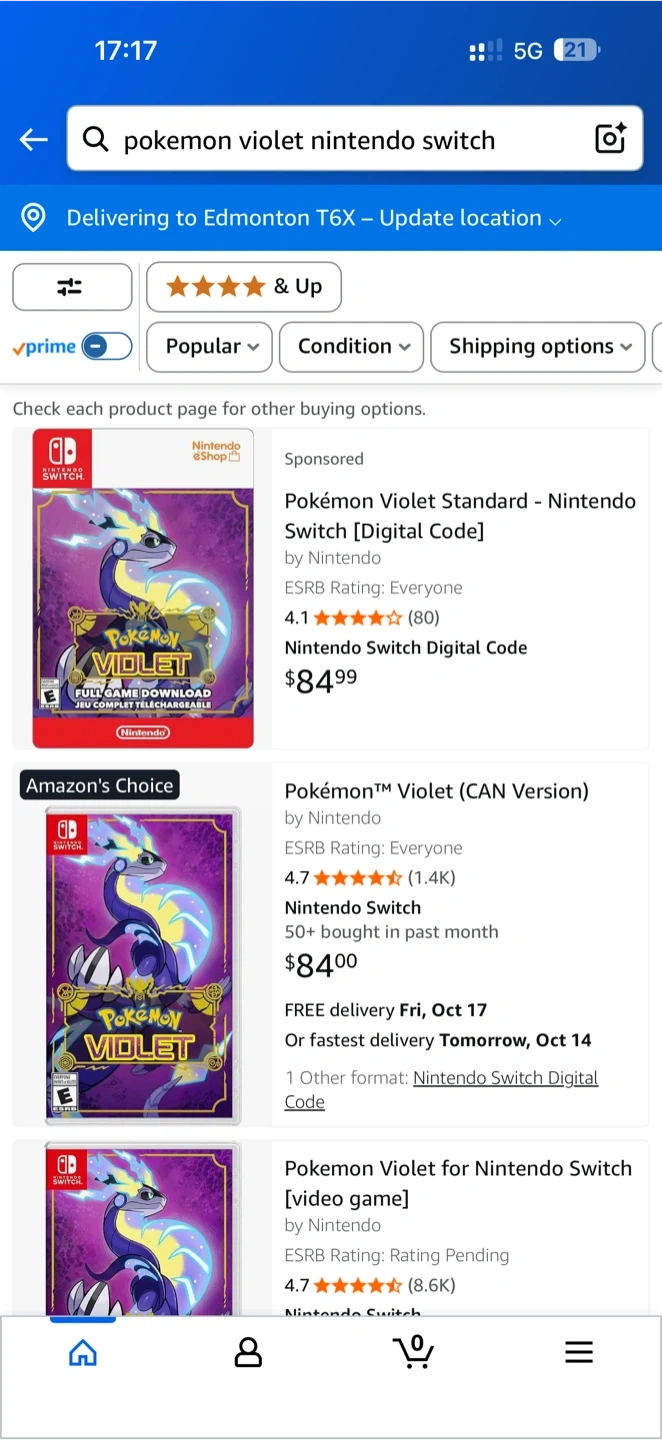Image resolution: width=662 pixels, height=1440 pixels.
Task: Open the account profile icon
Action: pos(248,1352)
